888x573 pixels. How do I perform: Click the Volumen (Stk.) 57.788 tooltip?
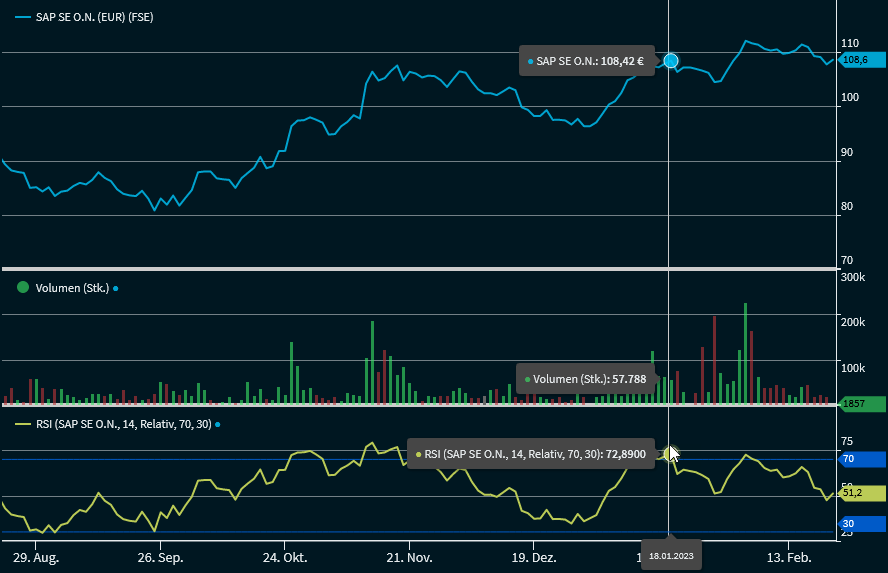point(585,379)
